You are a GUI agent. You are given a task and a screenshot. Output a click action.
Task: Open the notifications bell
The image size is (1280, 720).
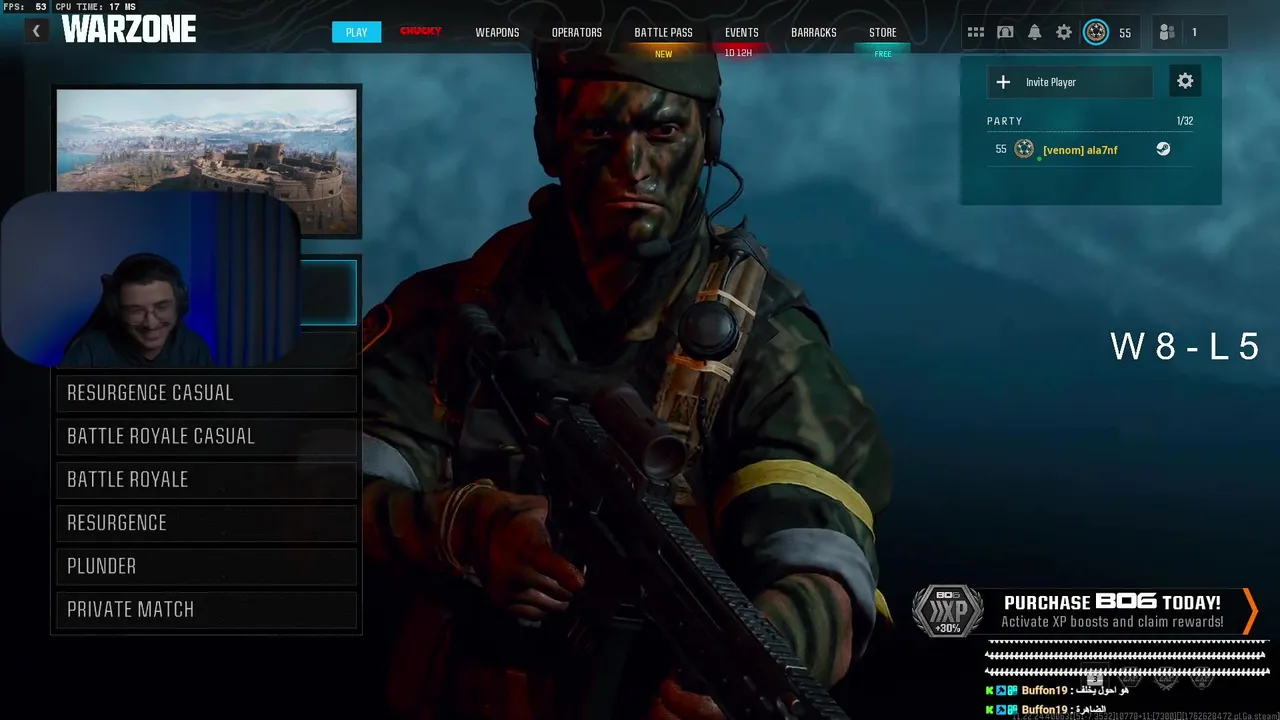[x=1035, y=32]
